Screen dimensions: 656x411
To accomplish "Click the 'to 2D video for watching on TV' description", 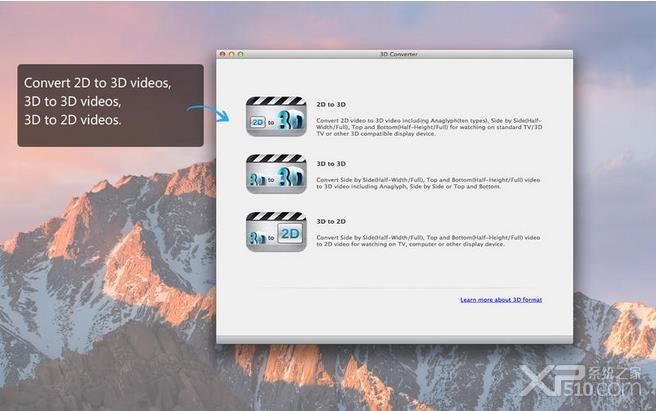I will click(x=410, y=244).
